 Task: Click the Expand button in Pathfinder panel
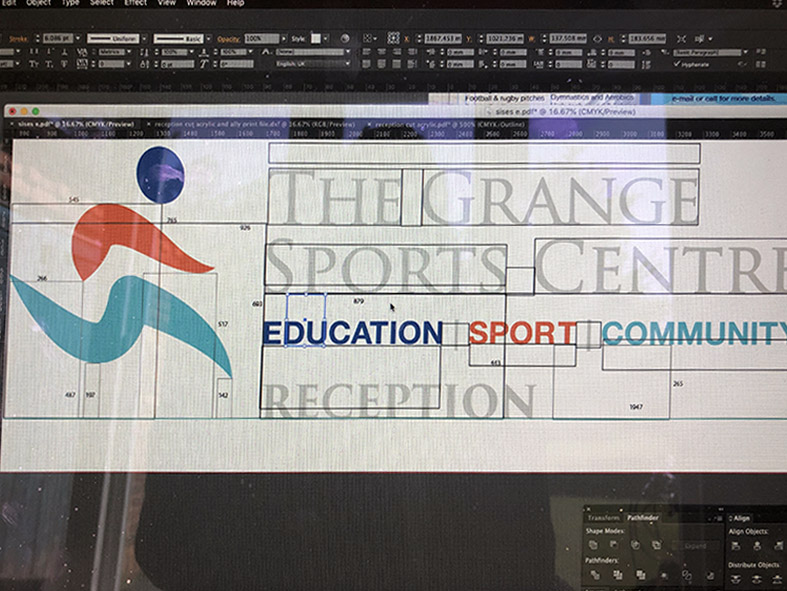[x=695, y=545]
